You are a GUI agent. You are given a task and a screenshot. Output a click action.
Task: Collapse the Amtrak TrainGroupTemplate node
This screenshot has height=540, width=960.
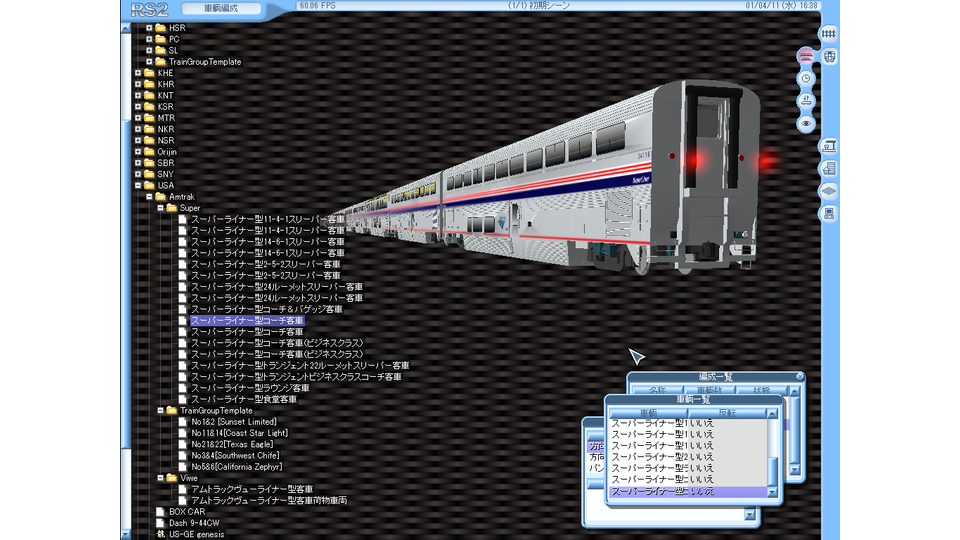[160, 411]
